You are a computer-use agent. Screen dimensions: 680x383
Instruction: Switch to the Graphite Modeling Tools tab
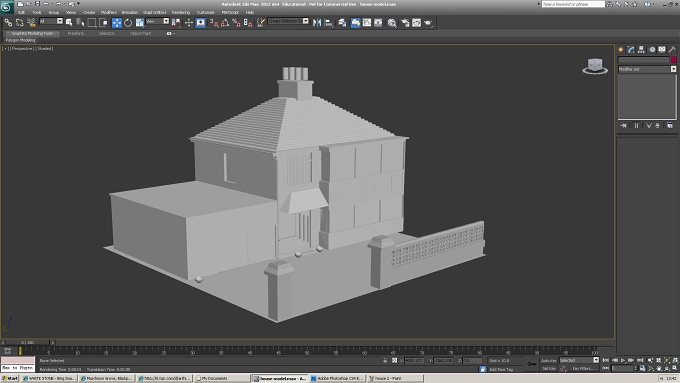[x=32, y=33]
